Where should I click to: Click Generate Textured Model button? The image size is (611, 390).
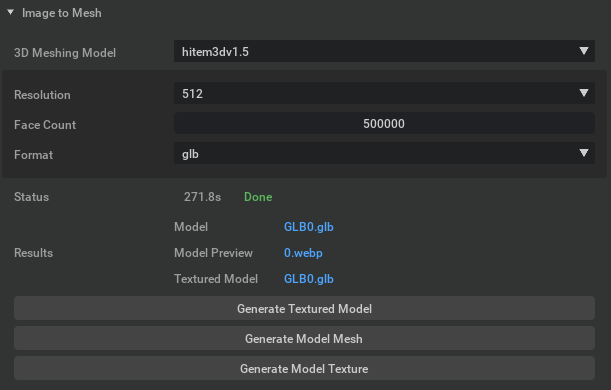304,309
